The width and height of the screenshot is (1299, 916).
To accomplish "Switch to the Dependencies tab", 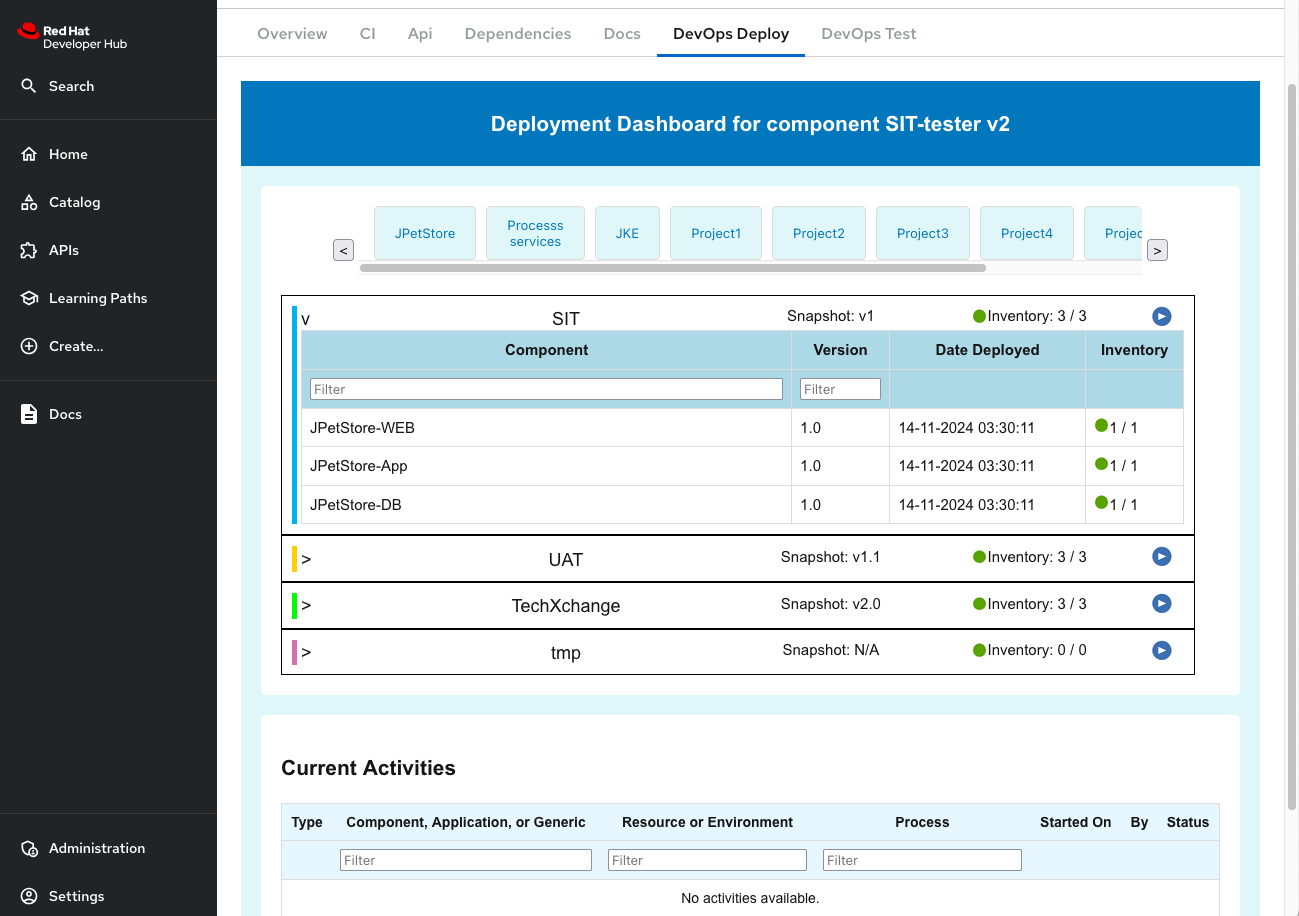I will click(x=518, y=34).
